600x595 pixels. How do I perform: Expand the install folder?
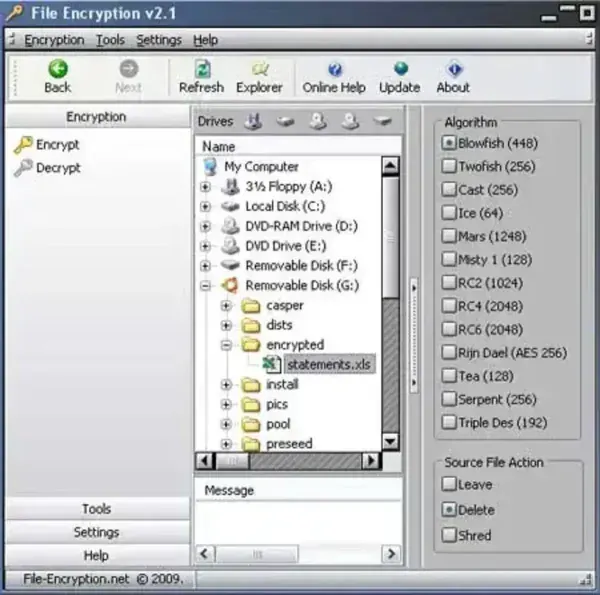(x=226, y=385)
